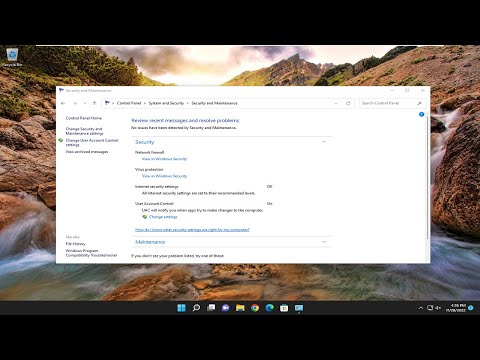This screenshot has height=360, width=480.
Task: Go back with the navigation arrow
Action: click(x=63, y=103)
